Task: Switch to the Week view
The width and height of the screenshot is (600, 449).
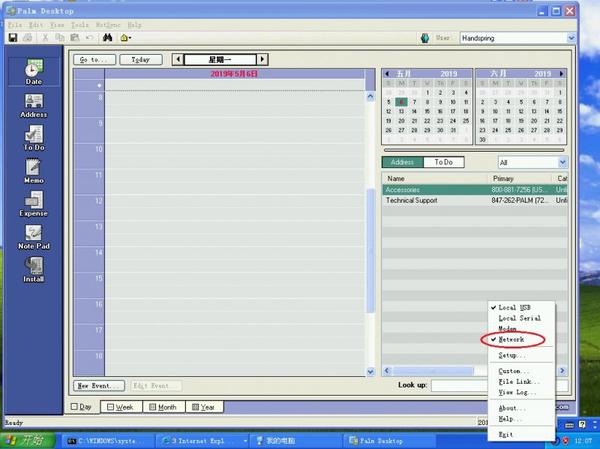Action: pos(120,407)
